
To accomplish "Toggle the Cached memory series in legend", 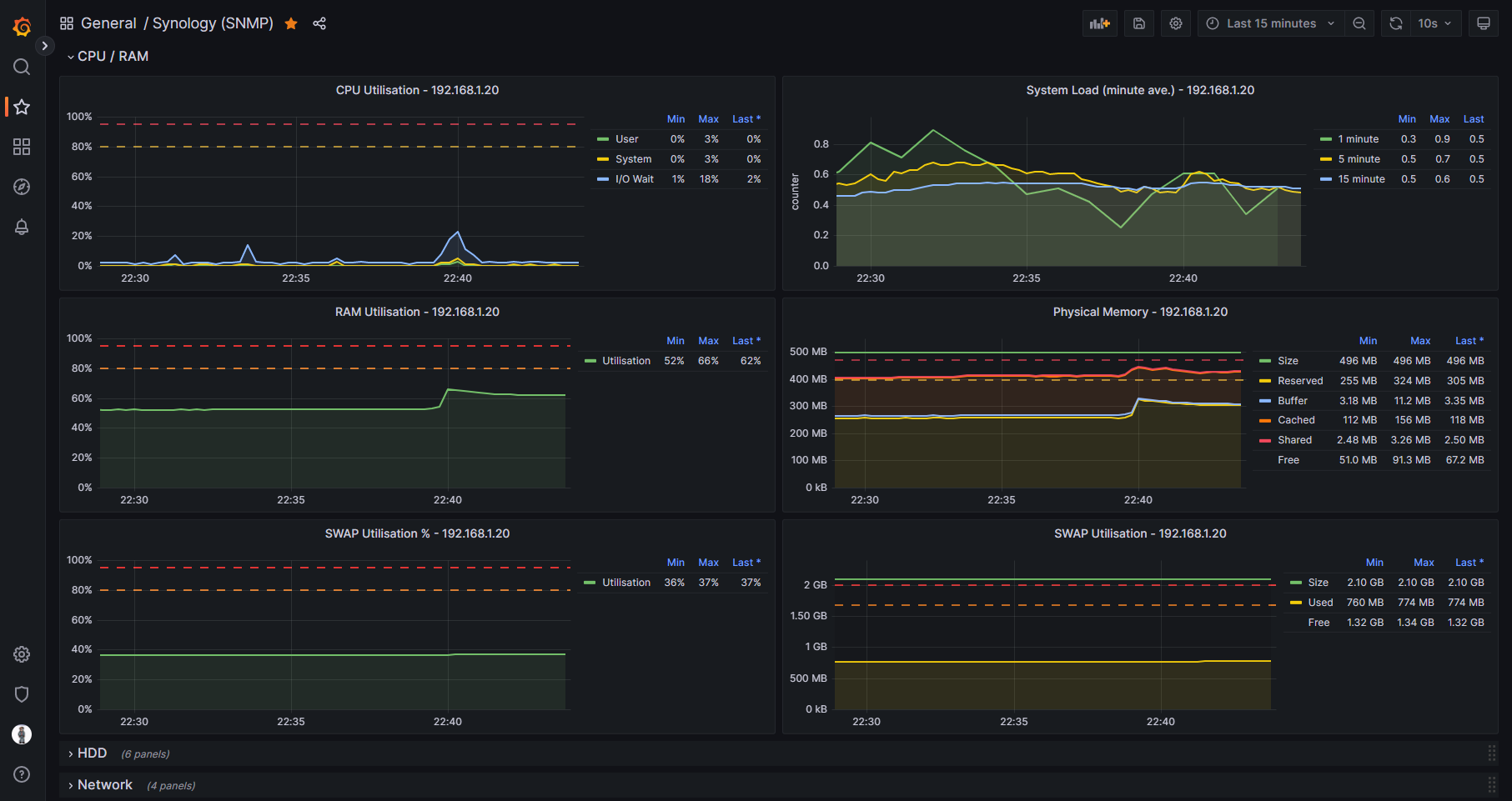I will click(x=1296, y=420).
